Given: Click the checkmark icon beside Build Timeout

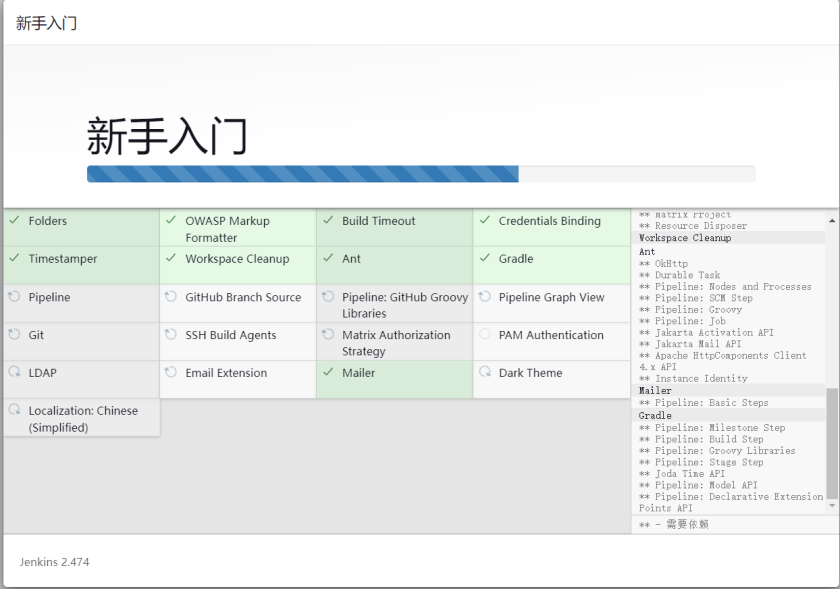Looking at the screenshot, I should pyautogui.click(x=328, y=220).
